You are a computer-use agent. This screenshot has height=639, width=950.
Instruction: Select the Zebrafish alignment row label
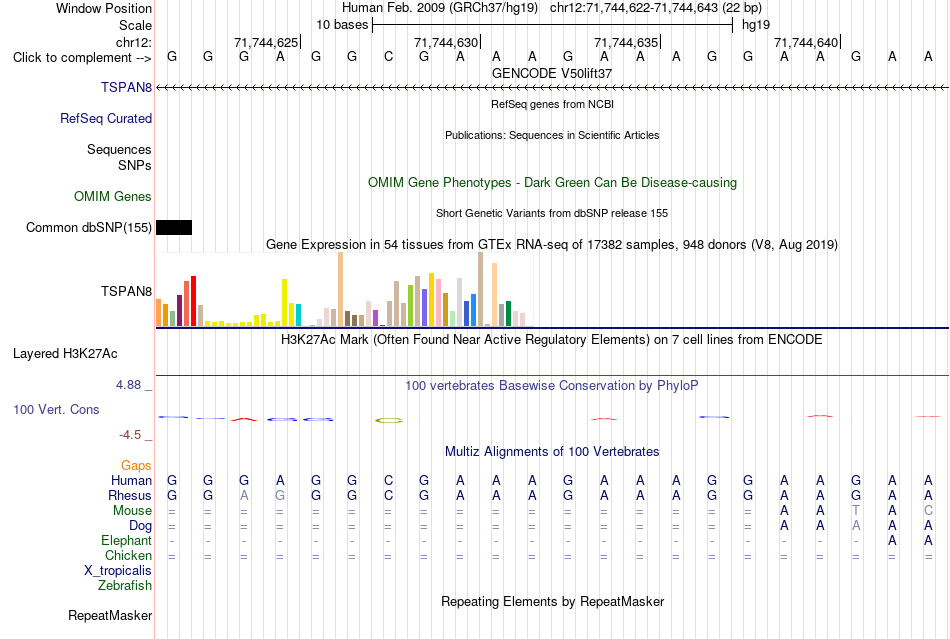125,586
